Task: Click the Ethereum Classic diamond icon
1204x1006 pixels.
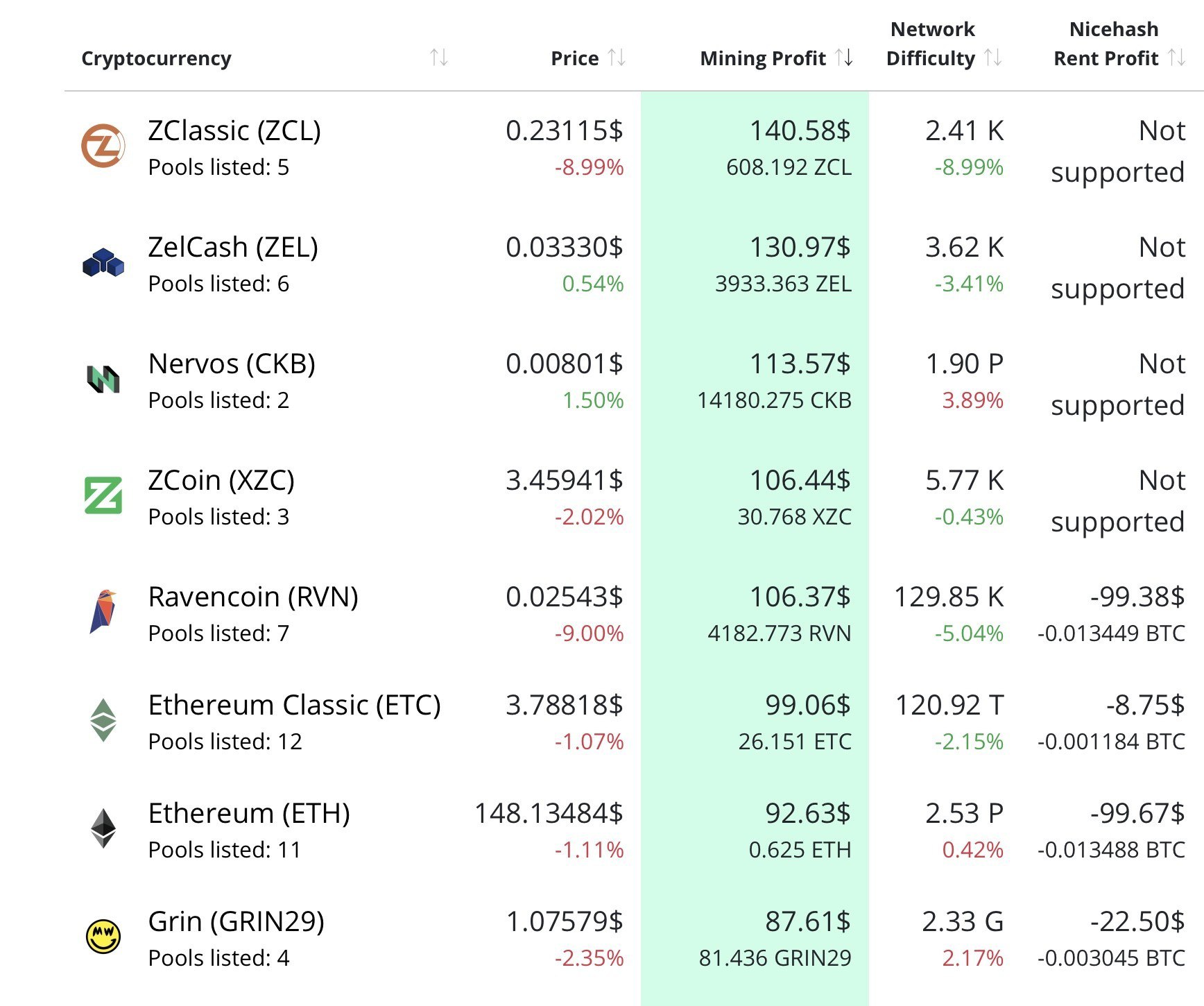Action: pos(103,720)
